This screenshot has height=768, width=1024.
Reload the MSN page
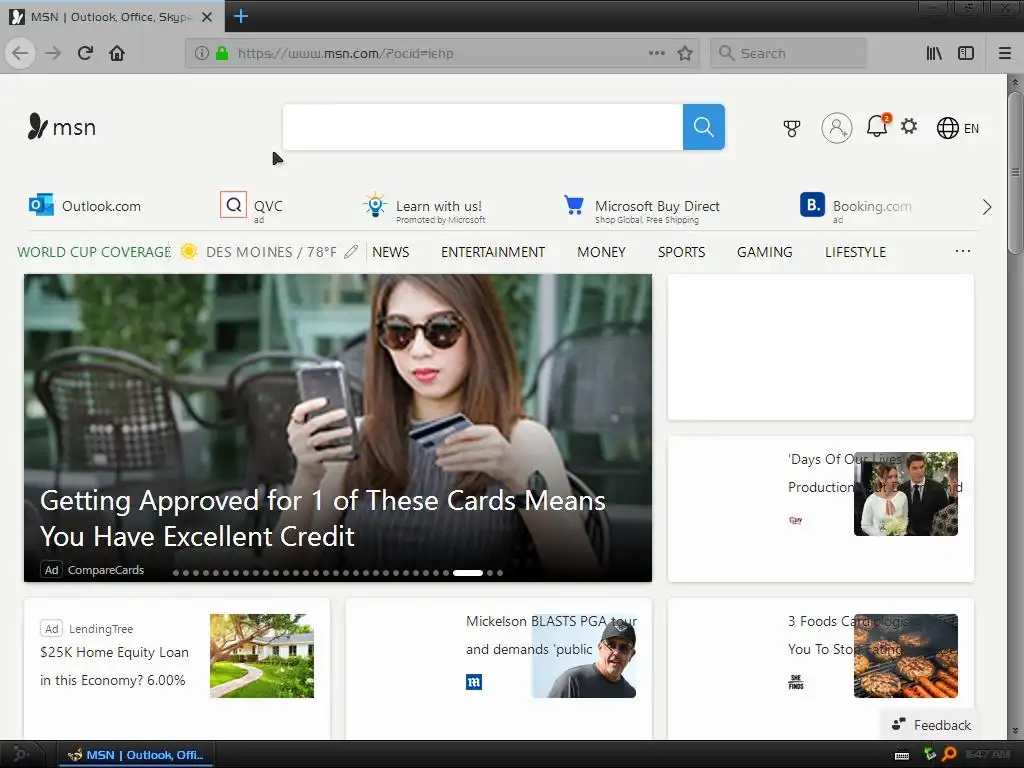click(x=85, y=53)
